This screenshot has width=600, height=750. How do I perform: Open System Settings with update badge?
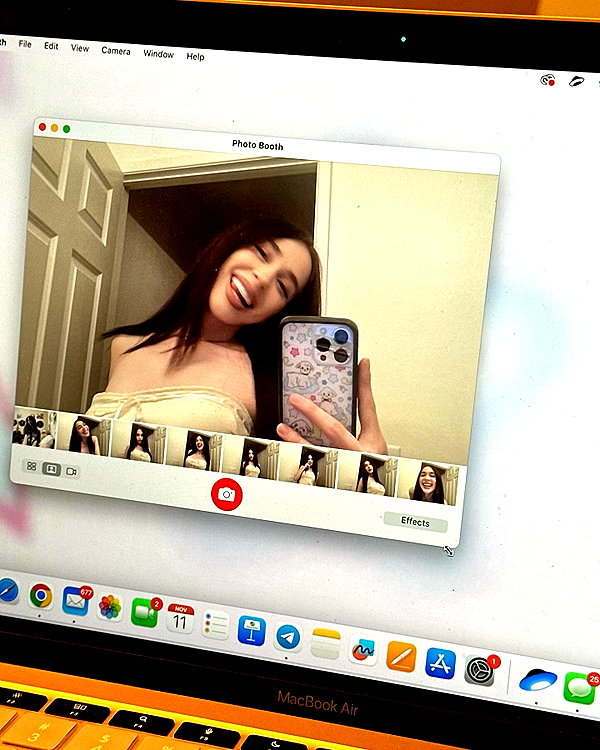480,670
